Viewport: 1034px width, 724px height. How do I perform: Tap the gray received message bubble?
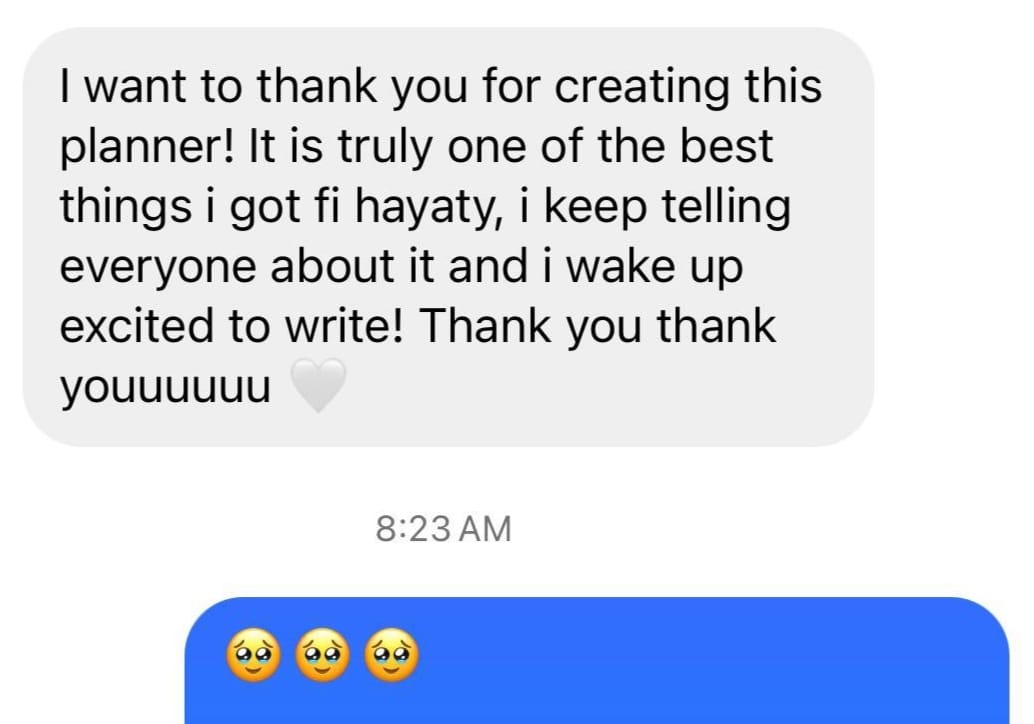point(448,237)
